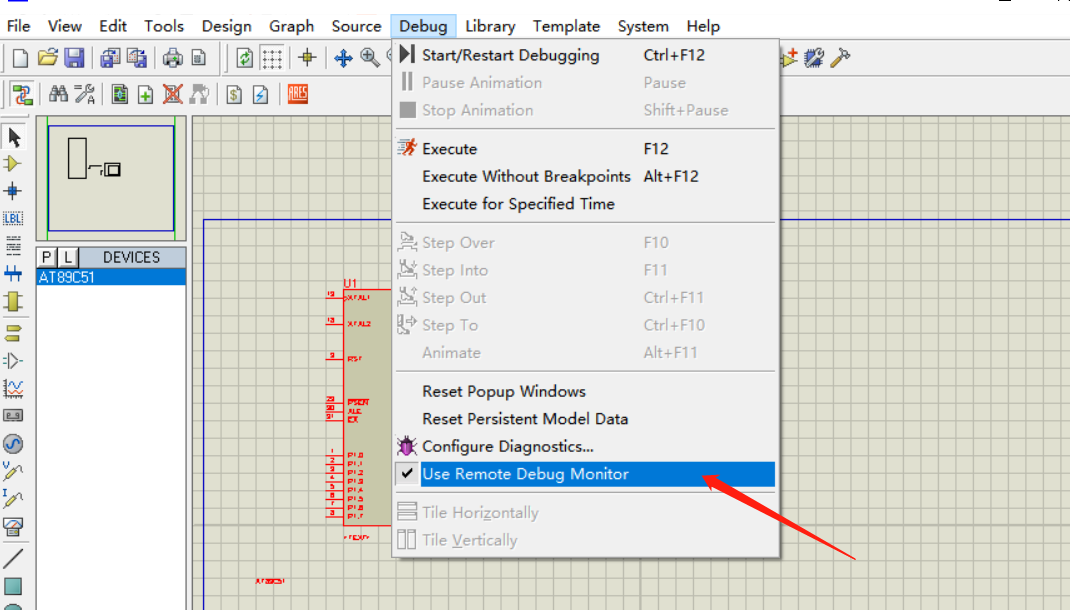The image size is (1070, 610).
Task: Click the L library button
Action: point(68,257)
